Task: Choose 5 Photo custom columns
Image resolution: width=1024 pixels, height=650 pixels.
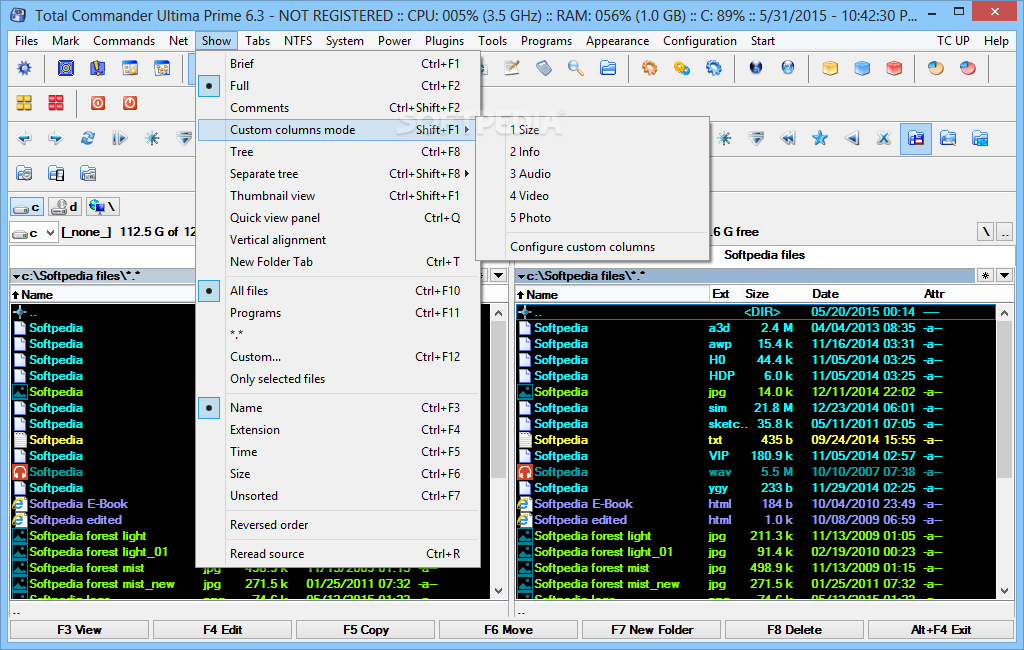Action: pyautogui.click(x=592, y=218)
